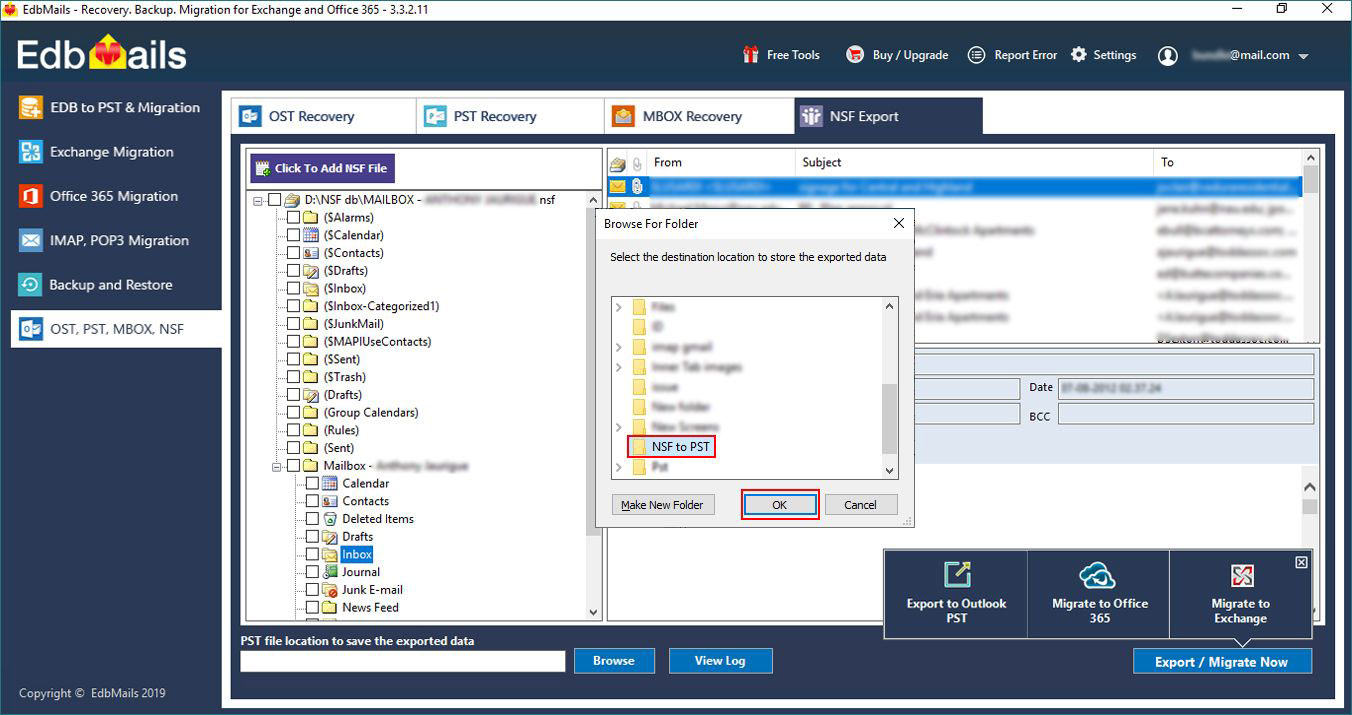Click the PST file location input field
This screenshot has width=1352, height=715.
point(403,661)
